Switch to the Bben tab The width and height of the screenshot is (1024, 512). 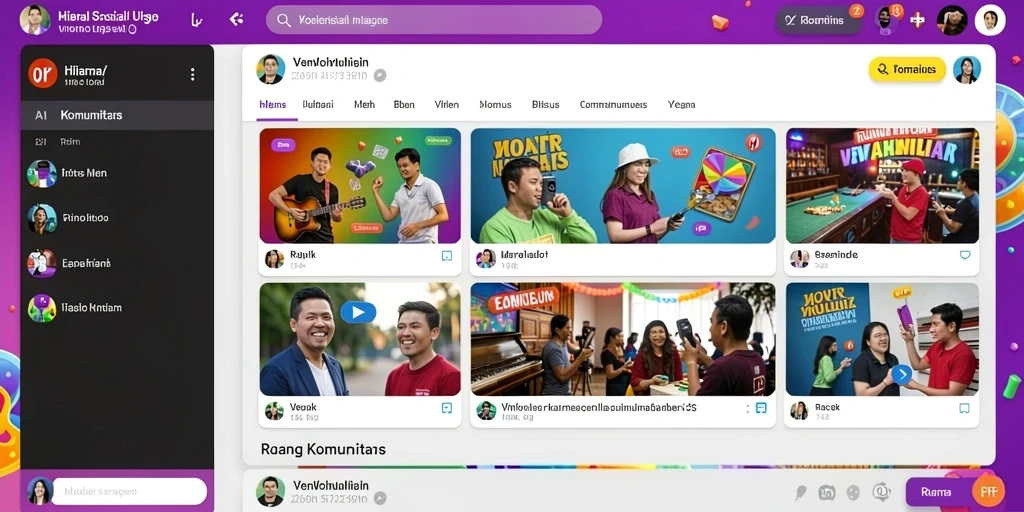point(404,104)
